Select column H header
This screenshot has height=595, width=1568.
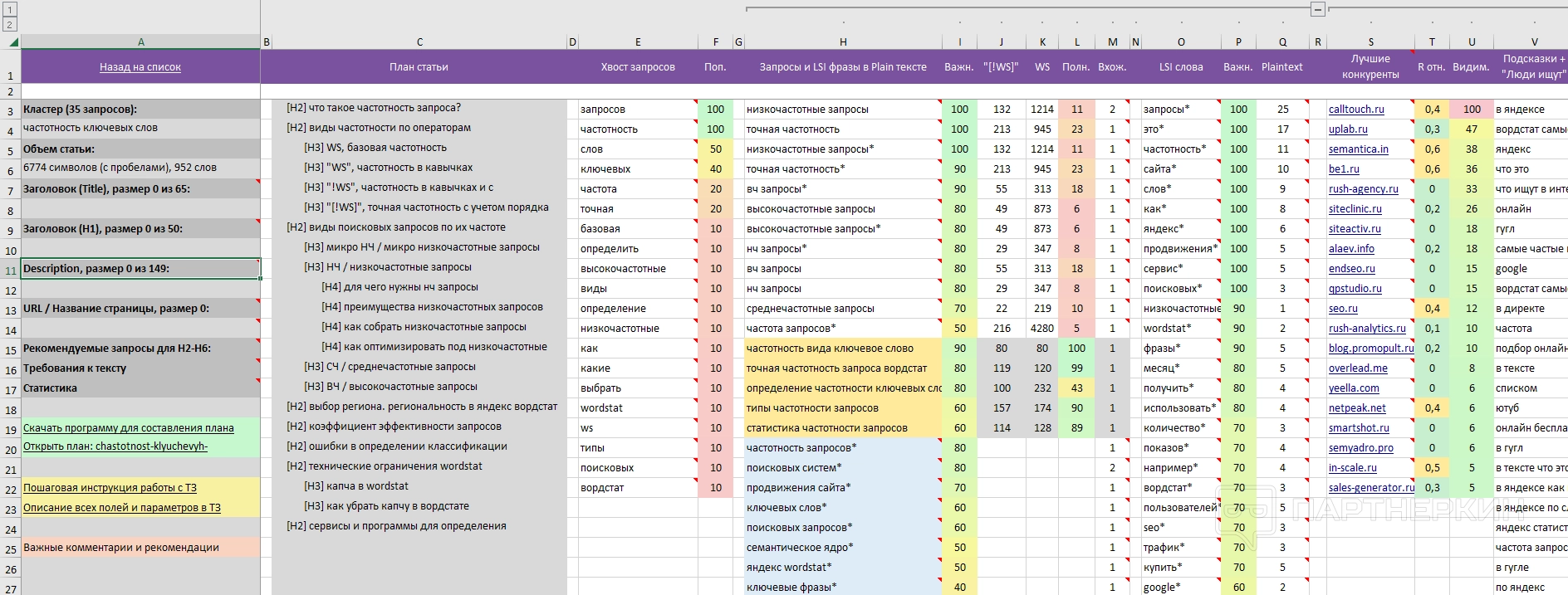[842, 41]
